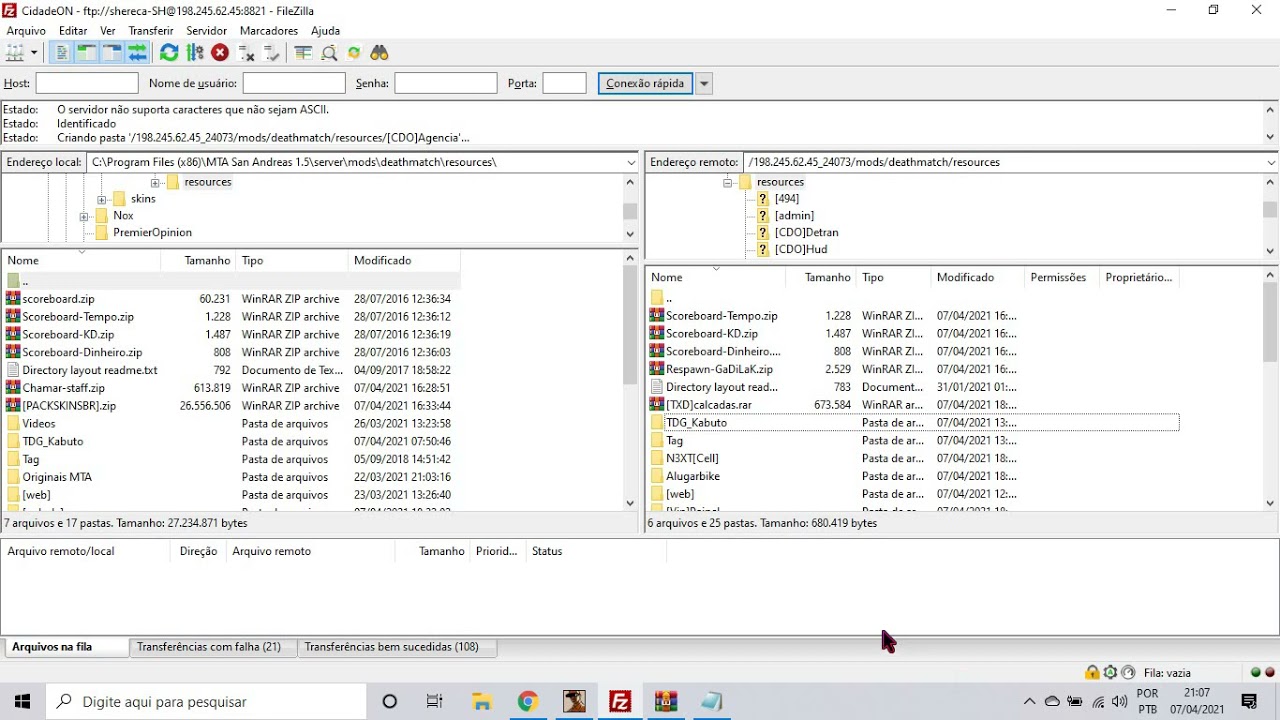Sort remote files by Permissões column
Viewport: 1280px width, 720px height.
1061,278
